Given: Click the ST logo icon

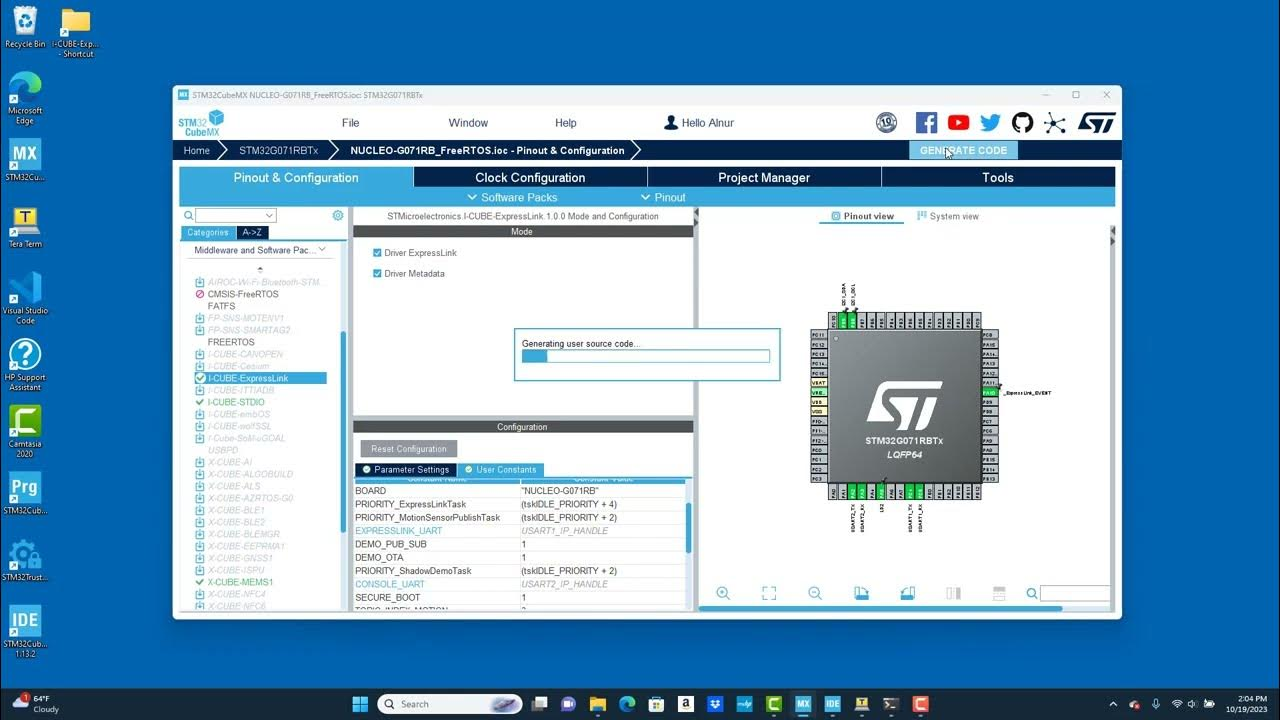Looking at the screenshot, I should (x=1096, y=123).
